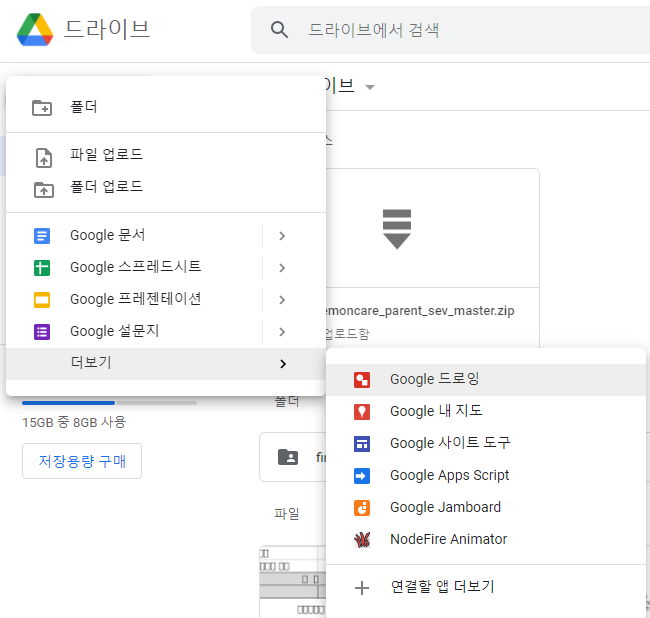The height and width of the screenshot is (618, 650).
Task: Open the My Drive dropdown arrow
Action: coord(369,87)
